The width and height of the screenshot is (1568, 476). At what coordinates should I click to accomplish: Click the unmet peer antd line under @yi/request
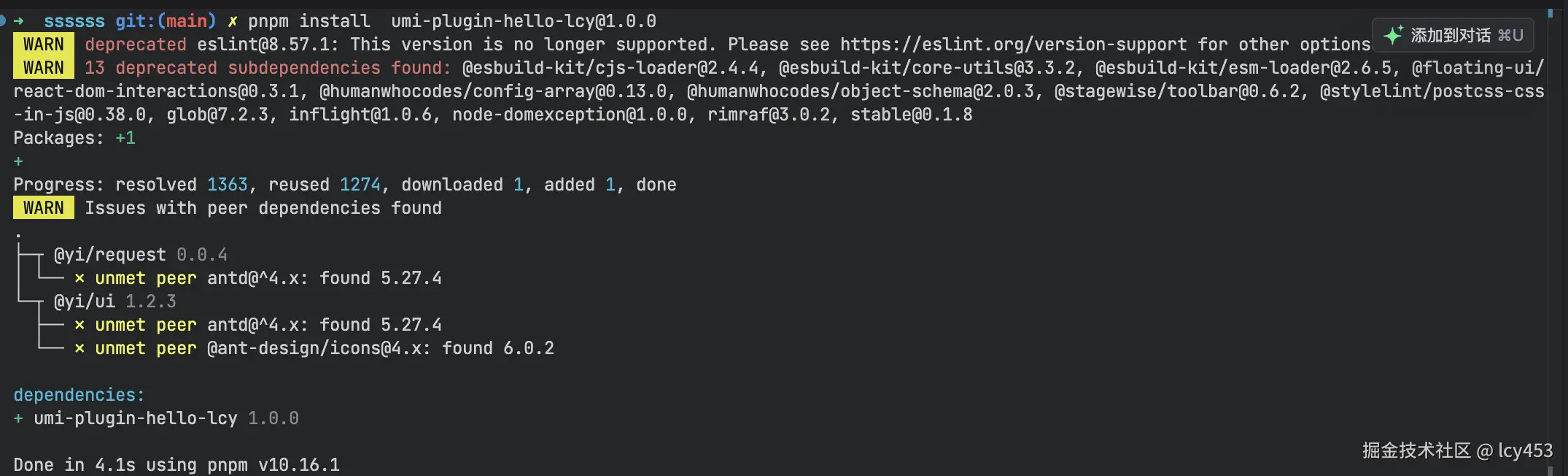[258, 278]
